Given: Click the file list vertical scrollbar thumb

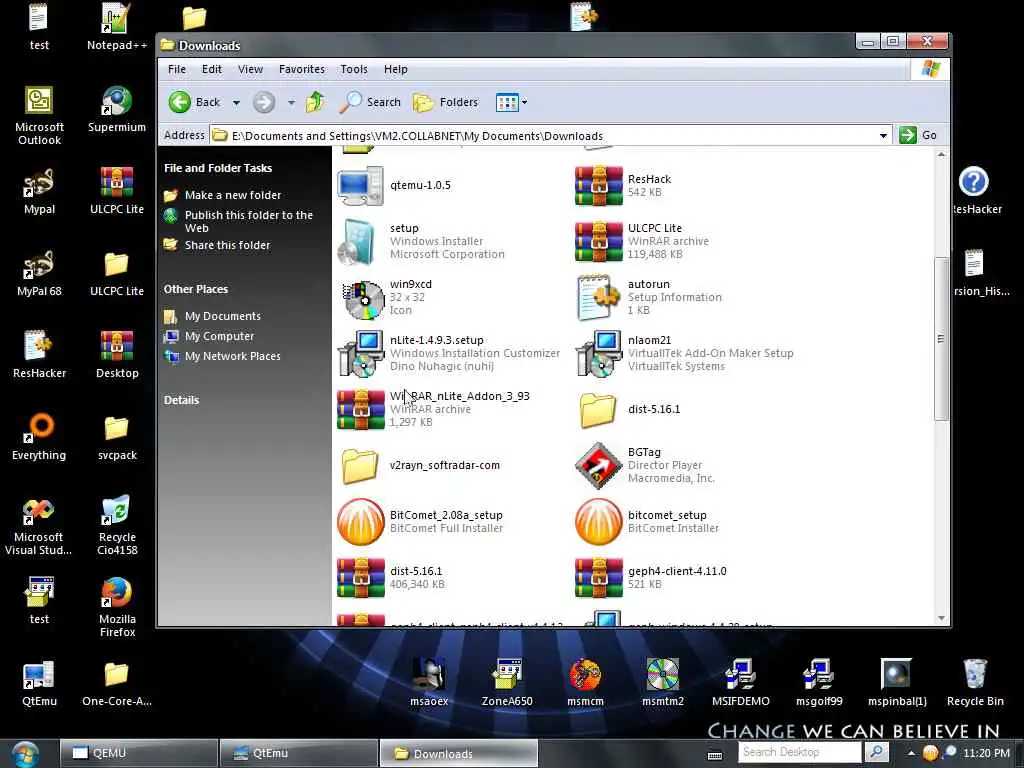Looking at the screenshot, I should pyautogui.click(x=941, y=339).
